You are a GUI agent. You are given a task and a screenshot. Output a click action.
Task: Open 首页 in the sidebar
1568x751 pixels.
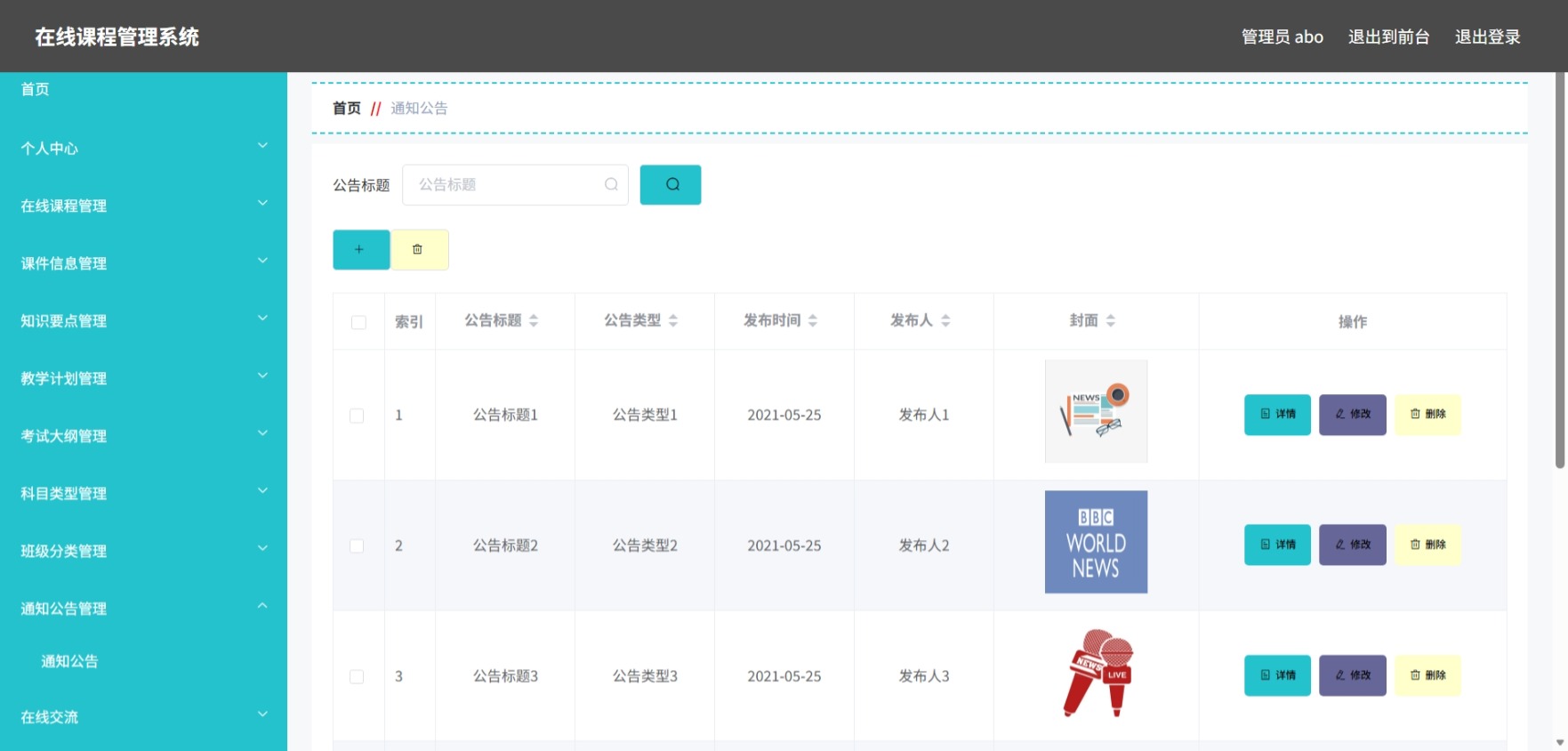[x=35, y=89]
